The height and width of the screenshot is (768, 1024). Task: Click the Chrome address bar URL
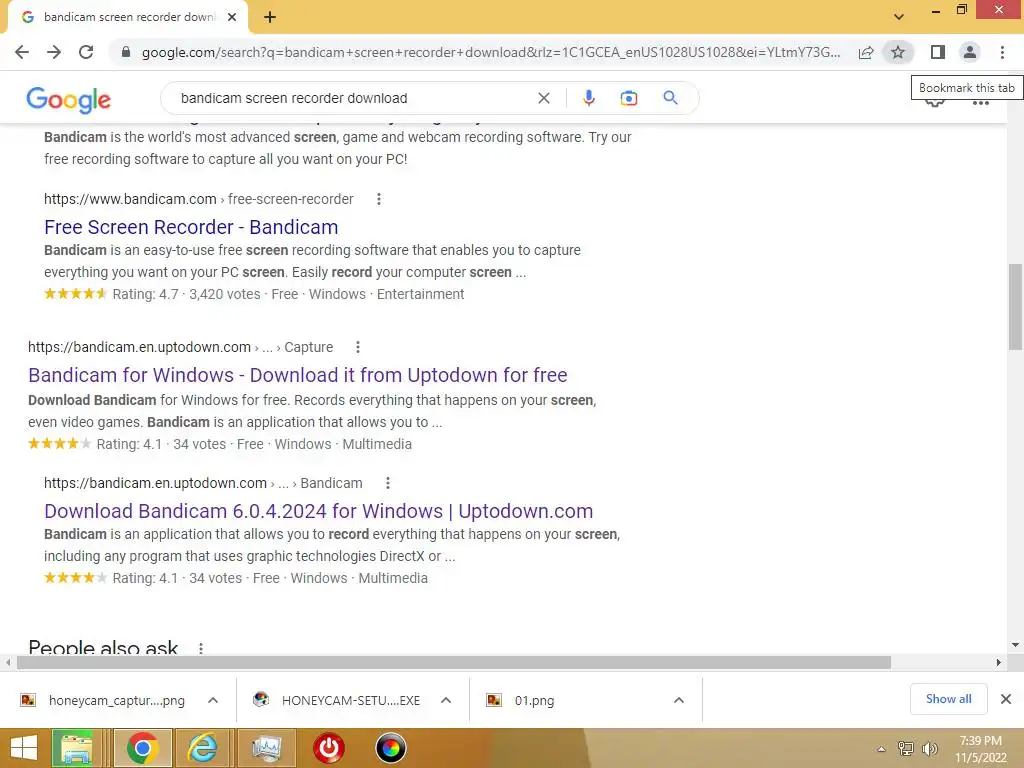(491, 52)
